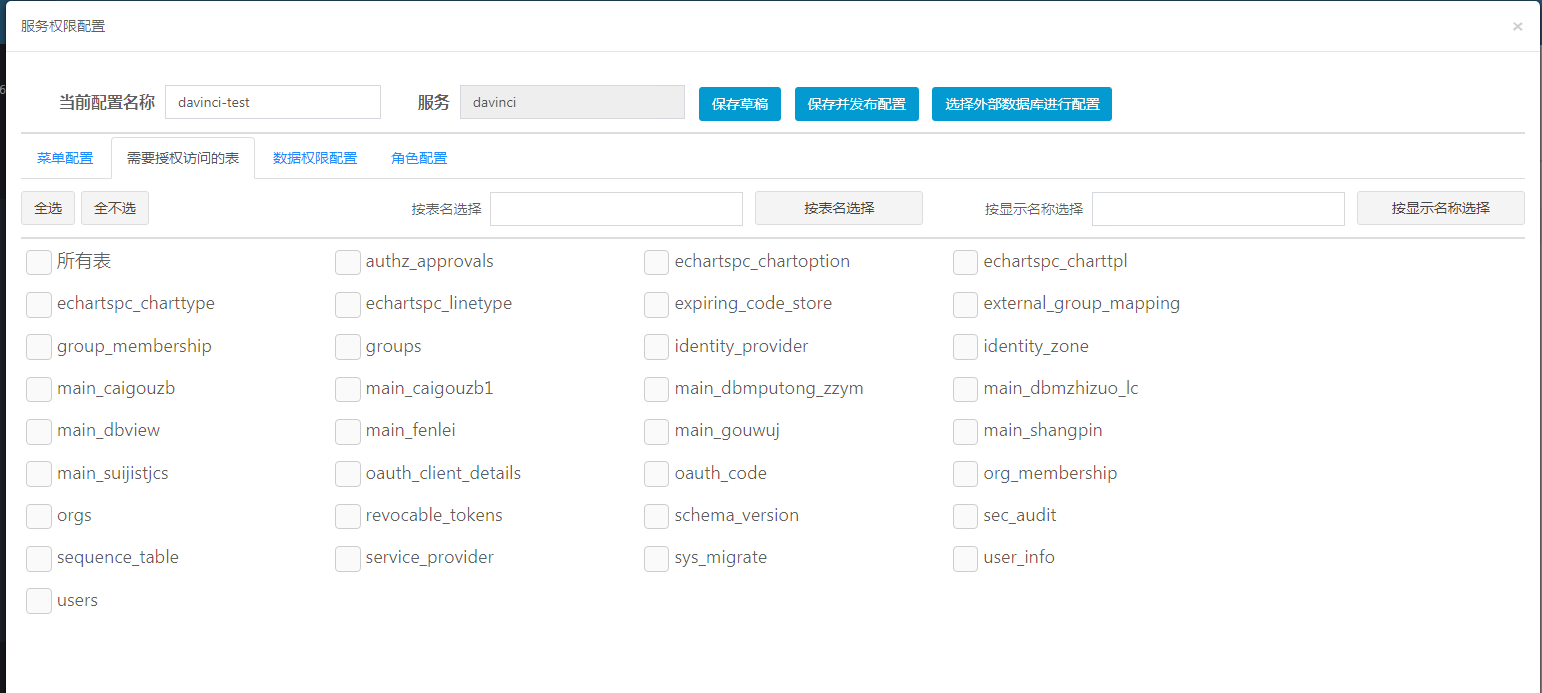Click 保存并发布配置 button
Image resolution: width=1542 pixels, height=693 pixels.
tap(857, 104)
